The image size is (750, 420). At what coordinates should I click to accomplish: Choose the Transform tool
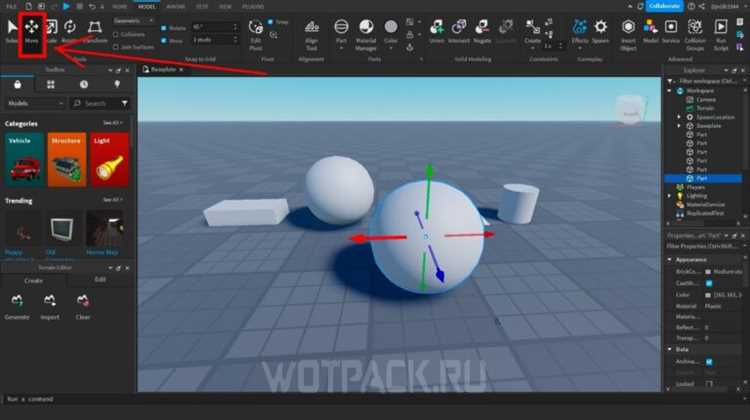pos(95,27)
